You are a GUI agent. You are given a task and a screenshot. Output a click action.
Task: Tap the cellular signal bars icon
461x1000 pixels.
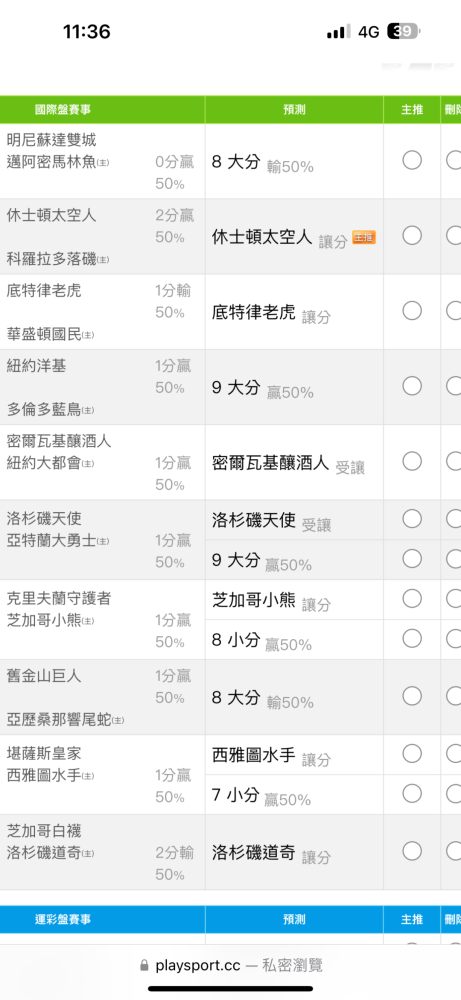[338, 32]
